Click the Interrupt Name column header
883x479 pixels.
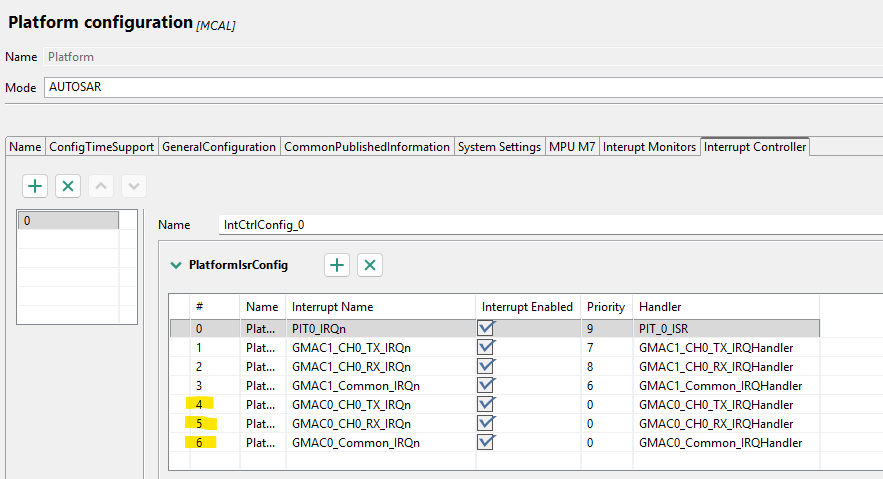pyautogui.click(x=381, y=307)
